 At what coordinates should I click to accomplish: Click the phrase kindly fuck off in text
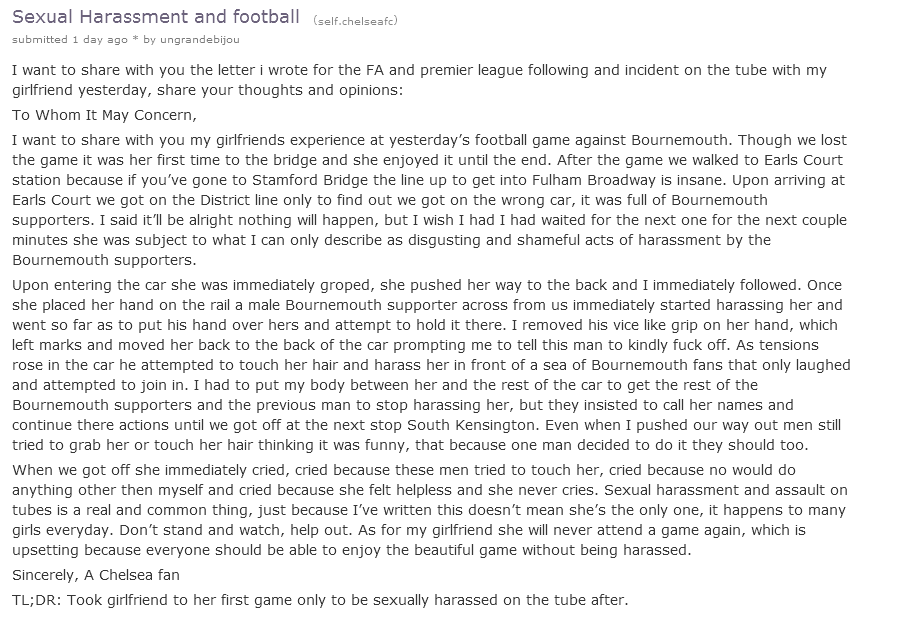[678, 345]
